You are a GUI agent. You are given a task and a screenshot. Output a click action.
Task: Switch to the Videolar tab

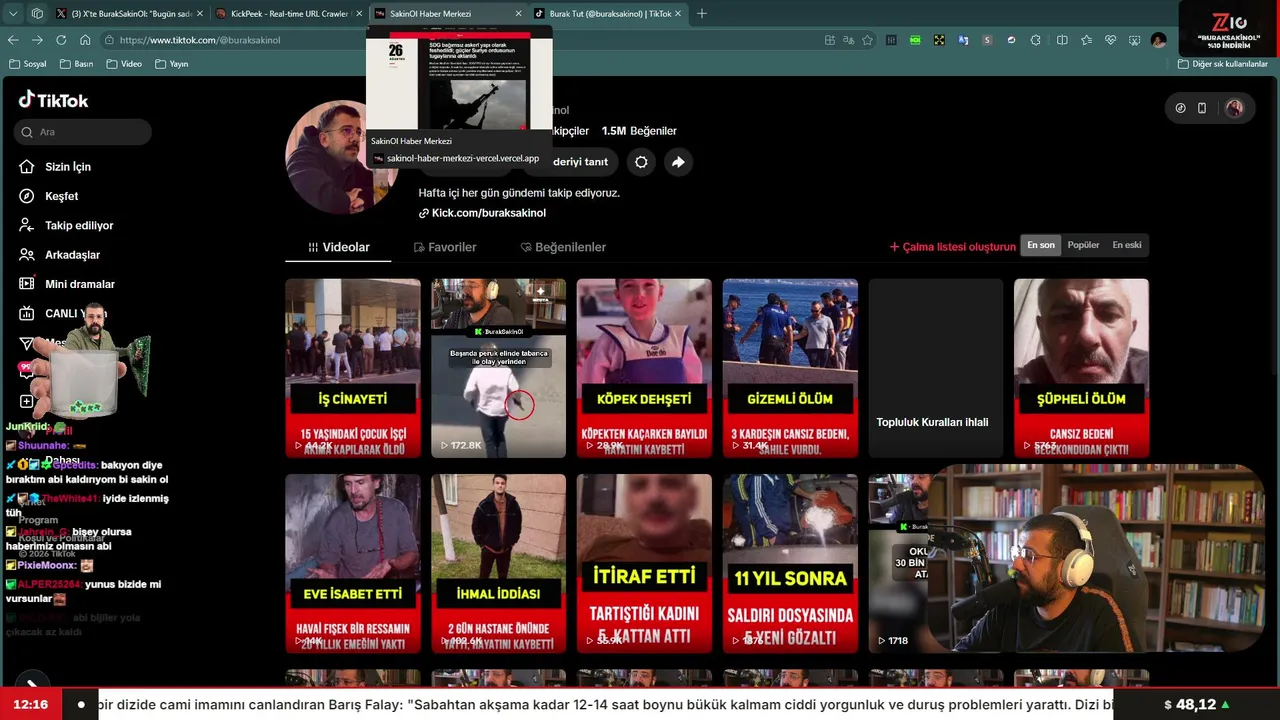(338, 247)
